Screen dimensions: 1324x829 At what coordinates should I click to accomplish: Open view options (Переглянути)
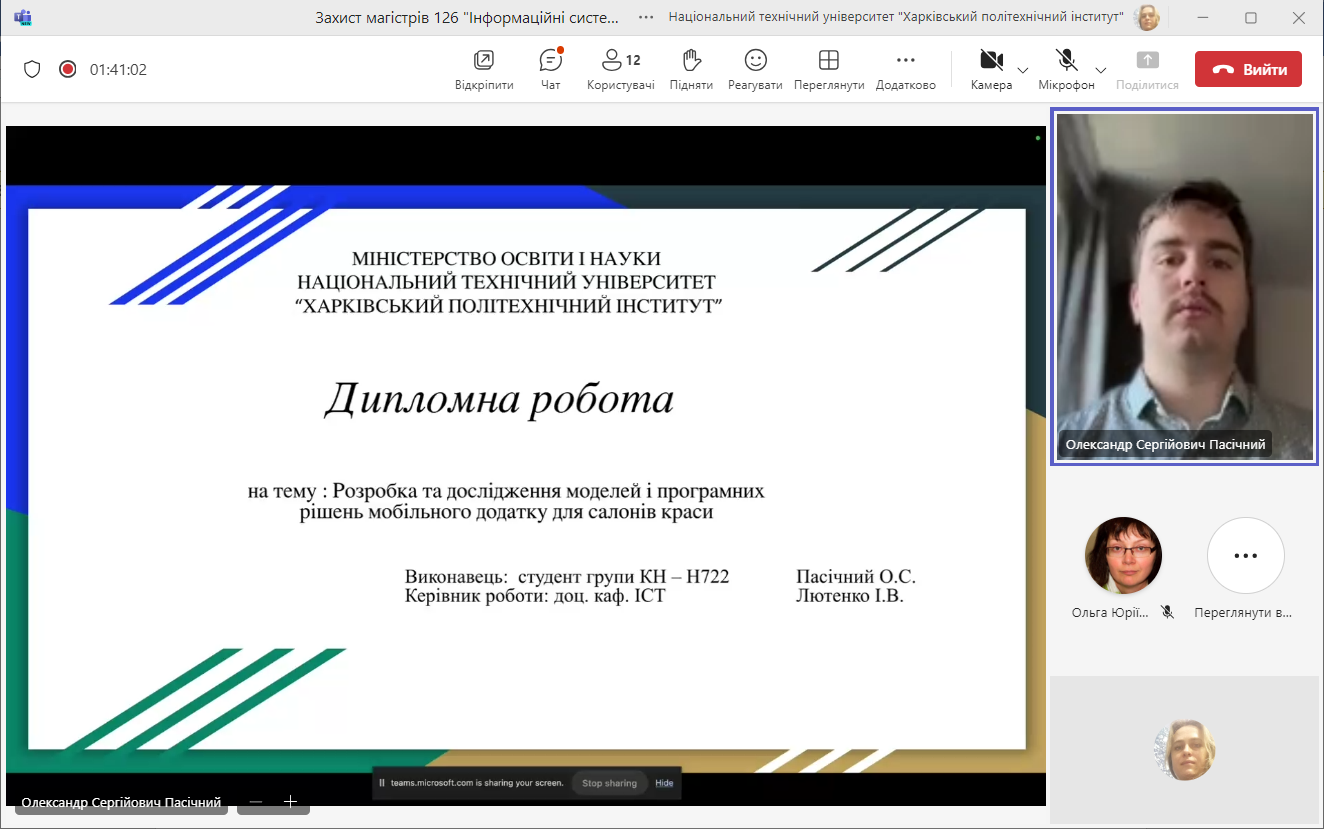point(828,69)
